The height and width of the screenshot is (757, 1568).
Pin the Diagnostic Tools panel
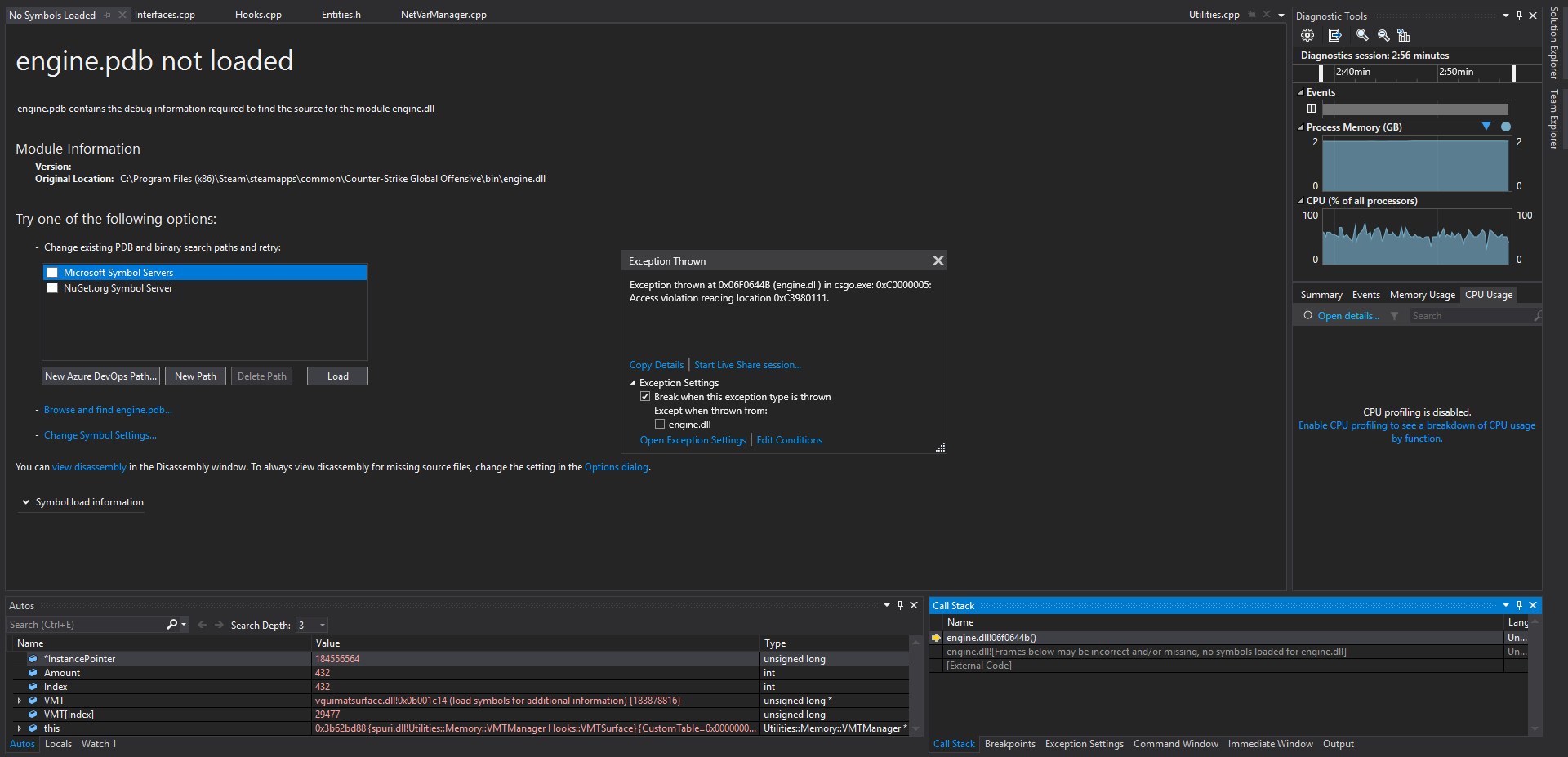[x=1519, y=16]
